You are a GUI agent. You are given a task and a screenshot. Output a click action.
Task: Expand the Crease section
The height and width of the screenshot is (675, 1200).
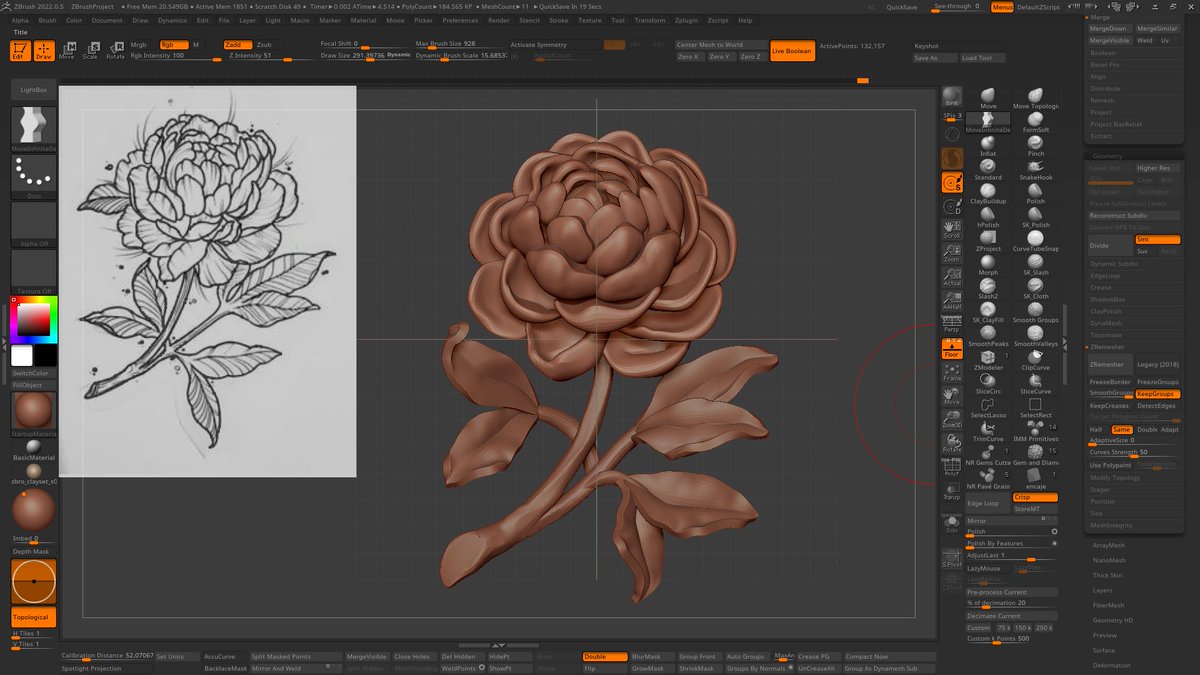tap(1100, 288)
